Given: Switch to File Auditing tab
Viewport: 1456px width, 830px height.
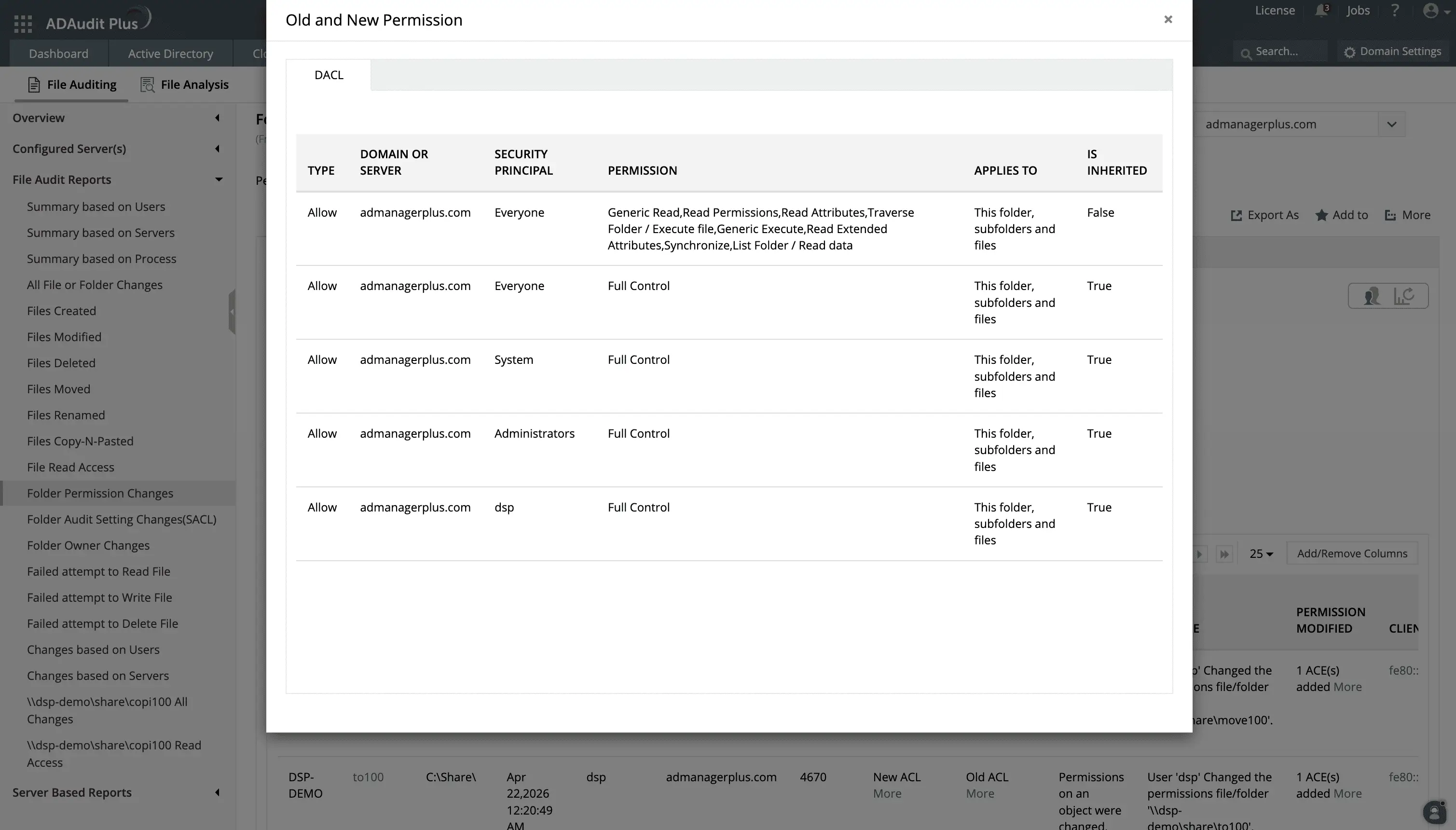Looking at the screenshot, I should (x=72, y=84).
